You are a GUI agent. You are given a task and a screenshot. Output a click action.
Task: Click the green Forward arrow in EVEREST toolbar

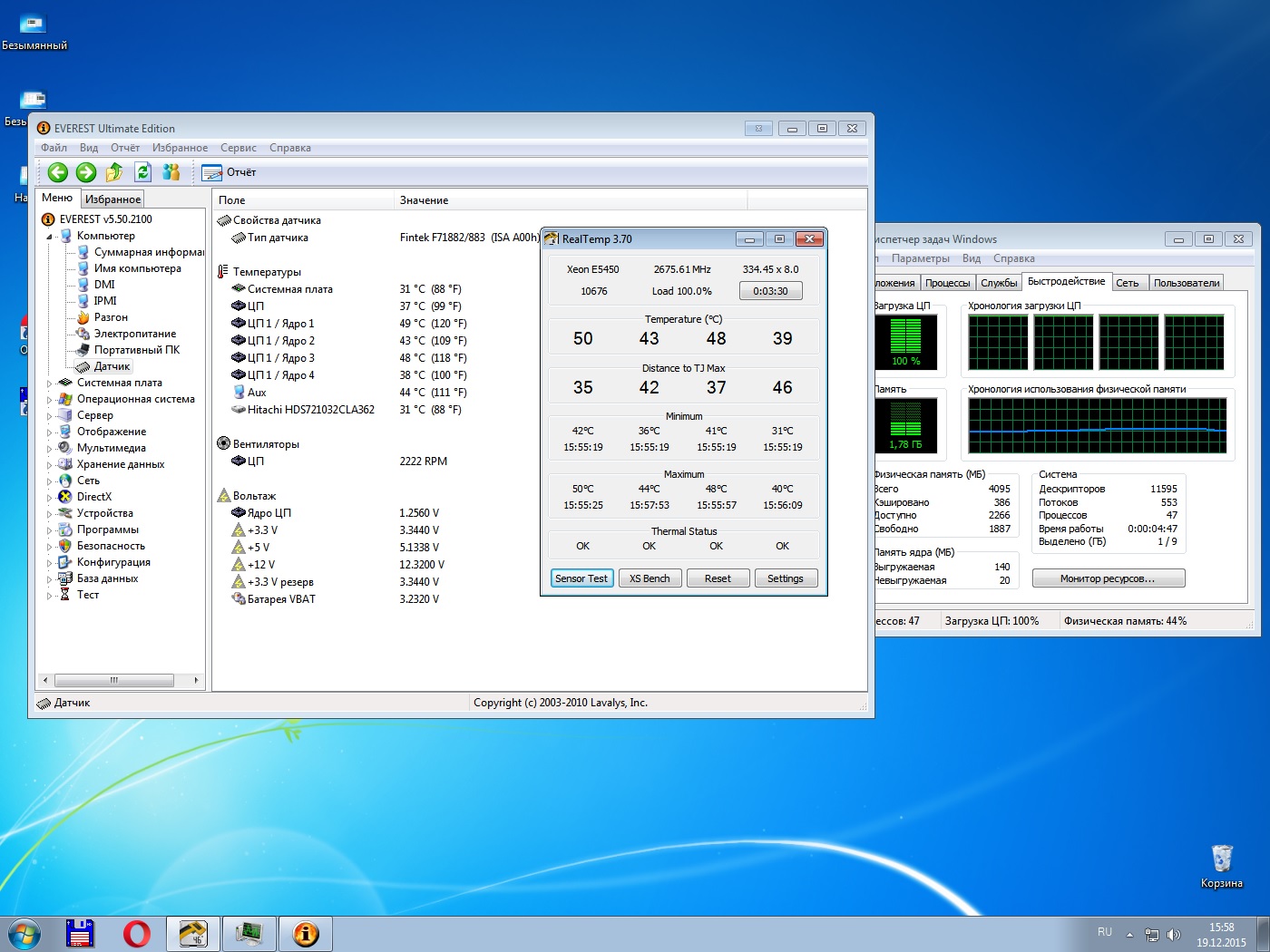(86, 172)
